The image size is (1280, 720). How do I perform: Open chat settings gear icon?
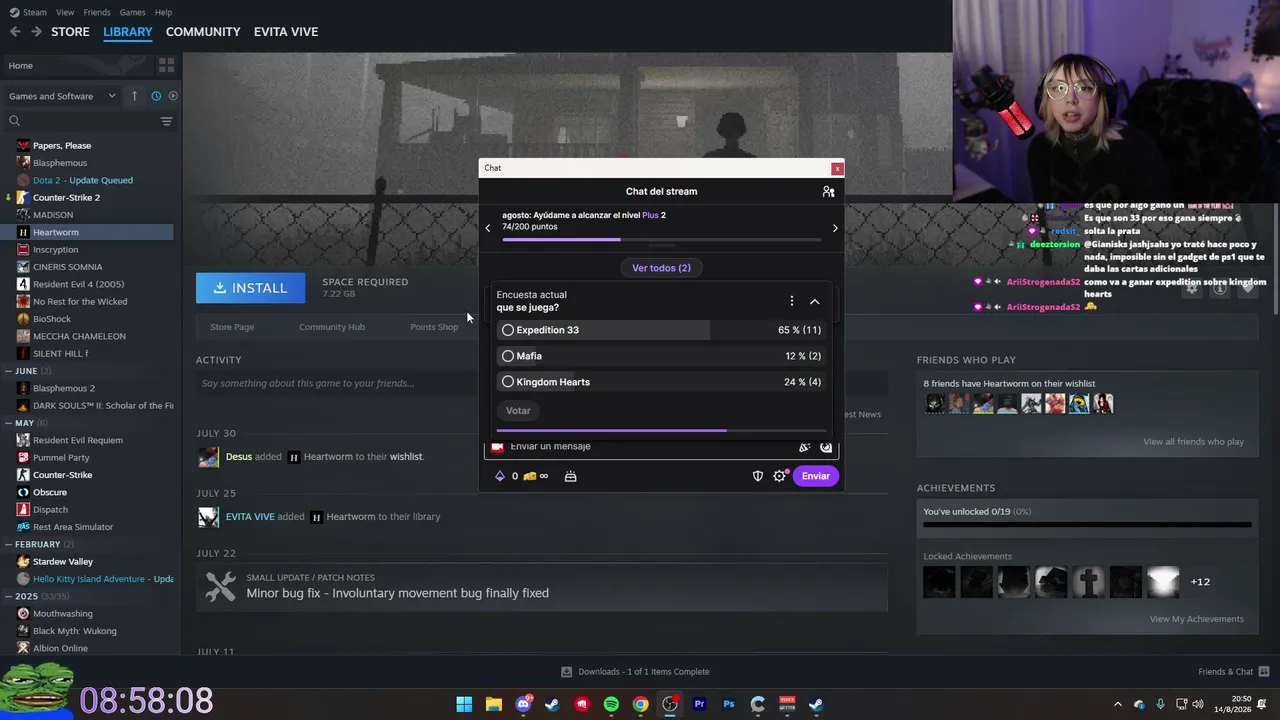coord(780,476)
